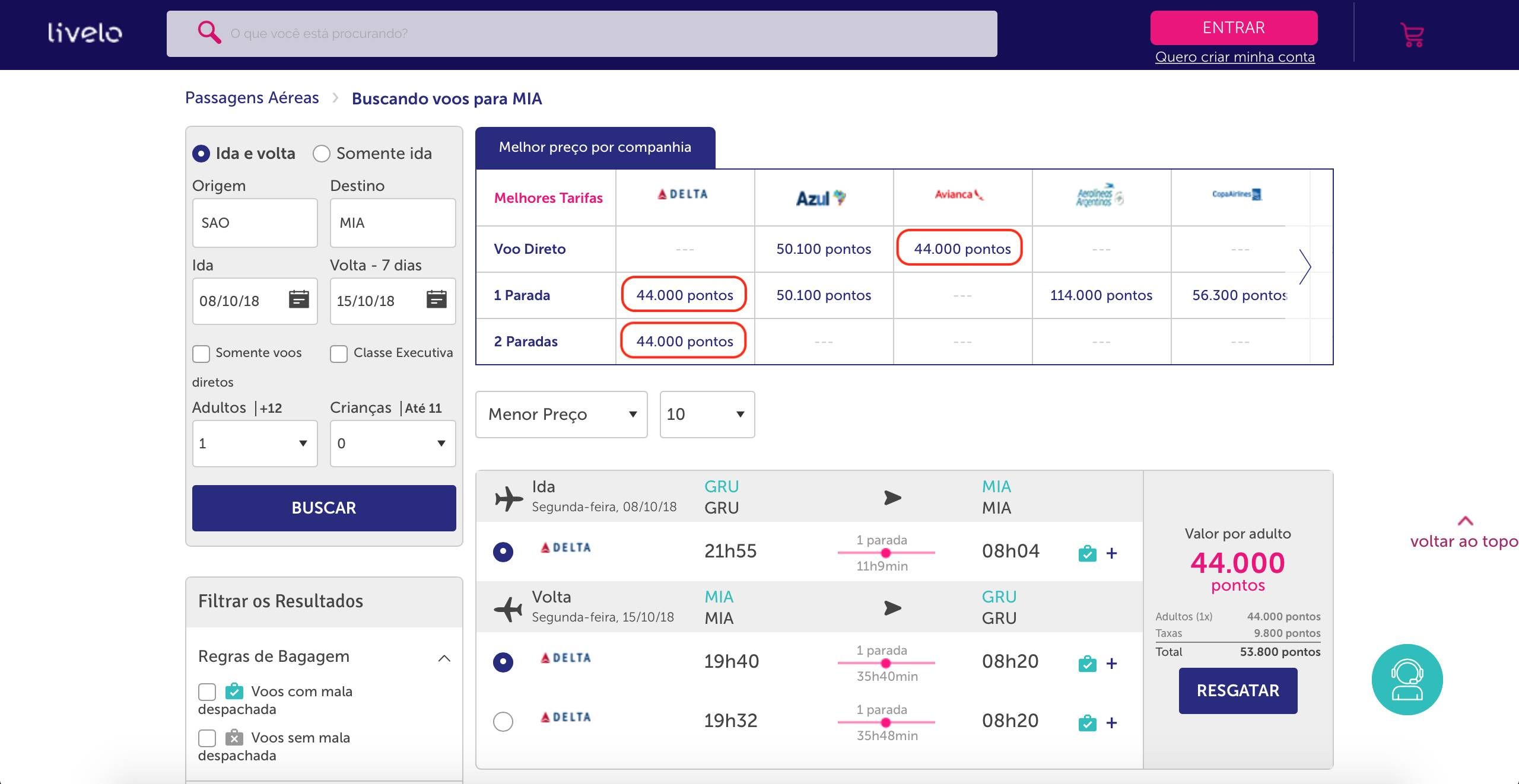Click the checked-bag icon next to Voos com mala

[x=234, y=691]
